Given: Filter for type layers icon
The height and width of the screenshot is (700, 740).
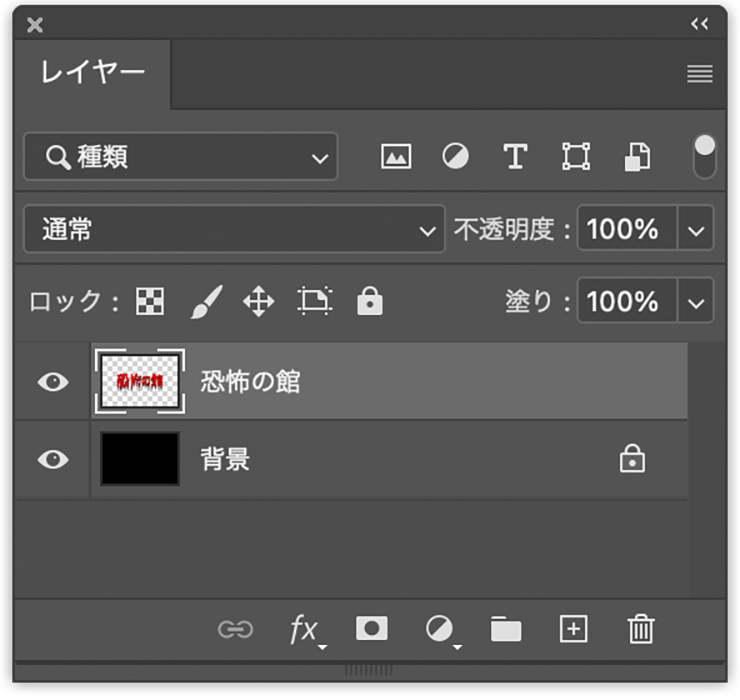Looking at the screenshot, I should (x=514, y=157).
